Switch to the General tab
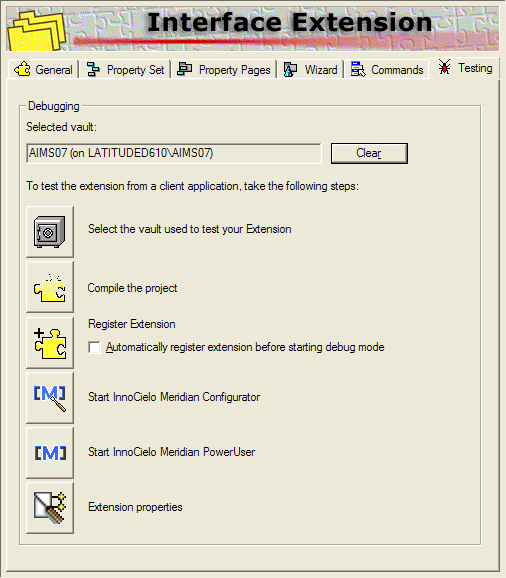 coord(43,69)
